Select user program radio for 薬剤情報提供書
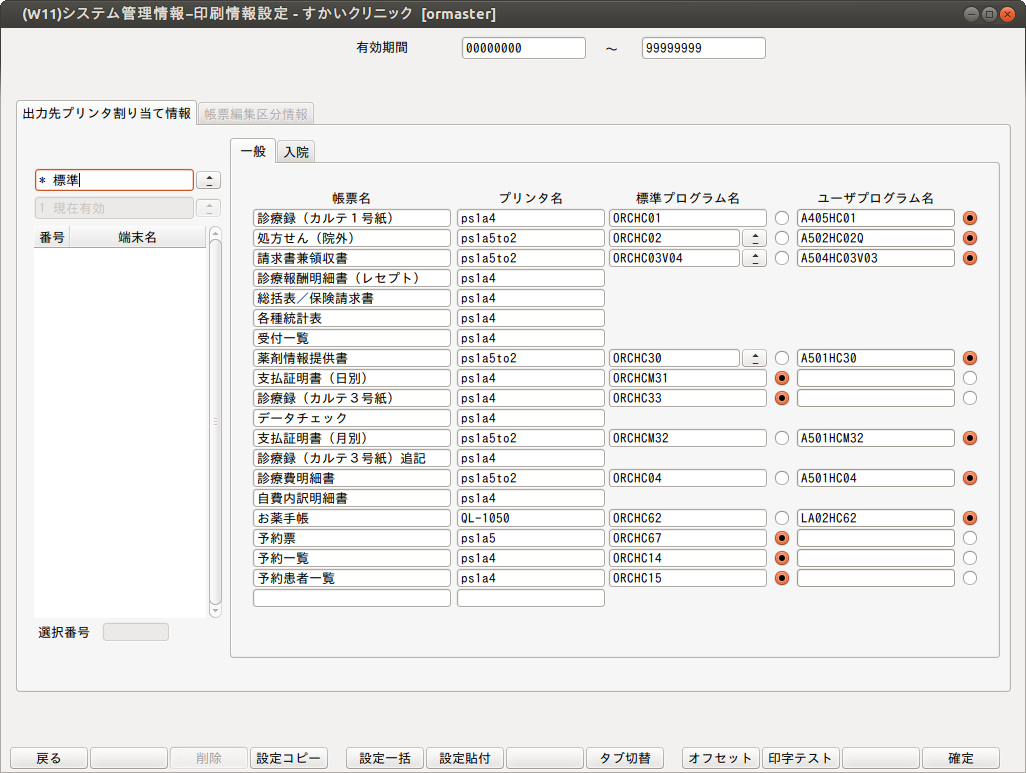 point(970,358)
